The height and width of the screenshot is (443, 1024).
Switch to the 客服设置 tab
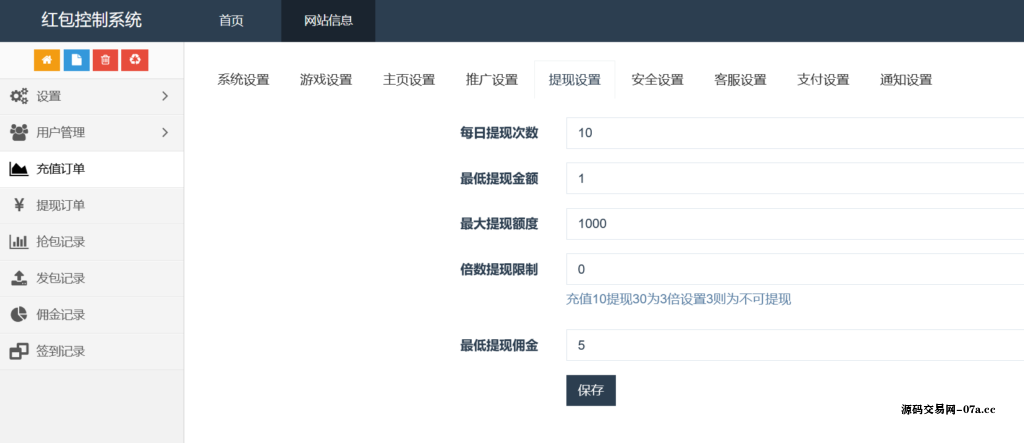[740, 80]
